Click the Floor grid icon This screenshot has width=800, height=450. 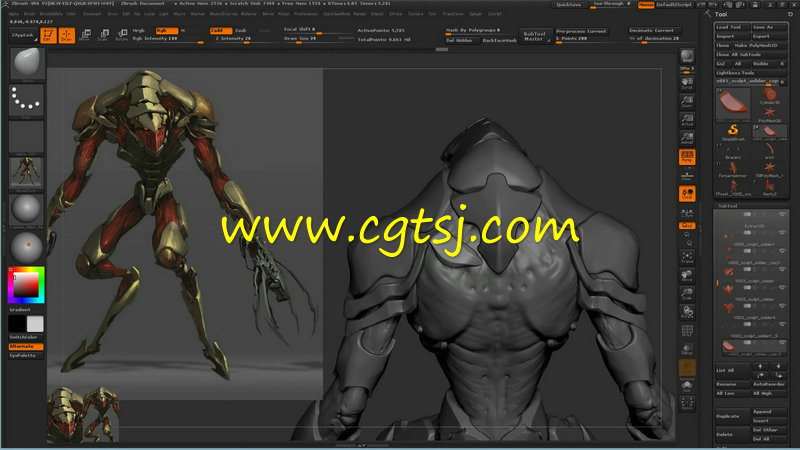click(687, 175)
